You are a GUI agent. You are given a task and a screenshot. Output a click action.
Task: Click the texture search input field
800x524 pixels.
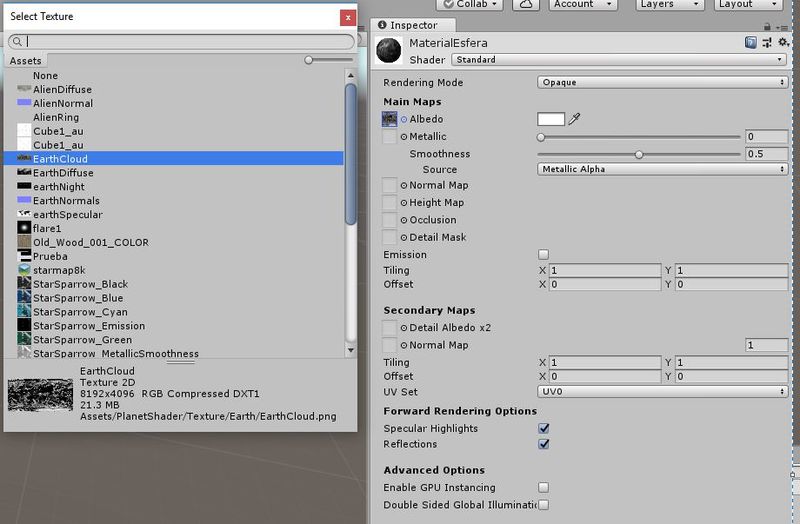[181, 41]
